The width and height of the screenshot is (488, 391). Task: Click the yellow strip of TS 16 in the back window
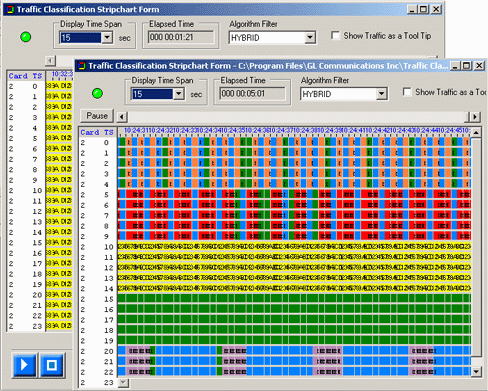59,253
